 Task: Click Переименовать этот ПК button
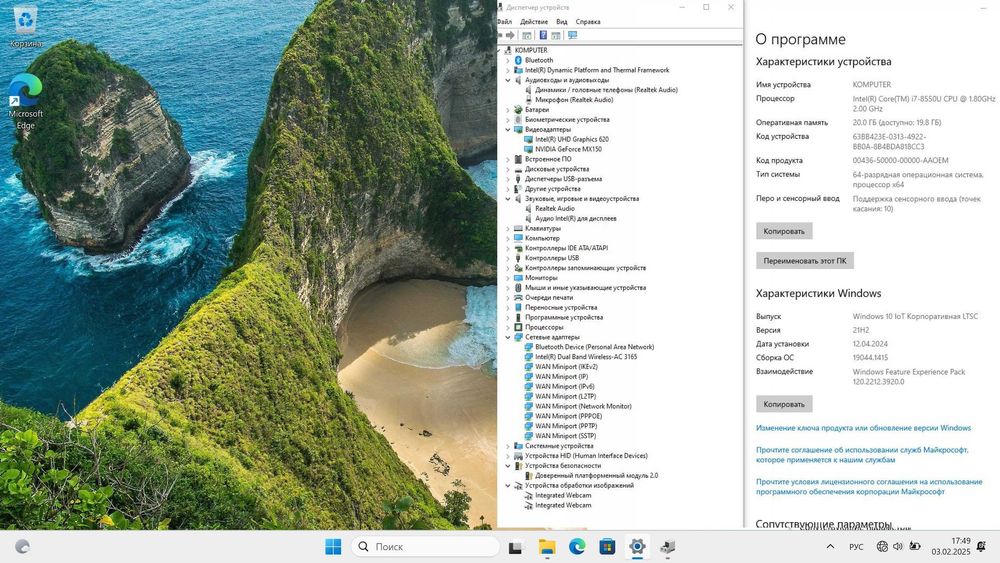(805, 261)
